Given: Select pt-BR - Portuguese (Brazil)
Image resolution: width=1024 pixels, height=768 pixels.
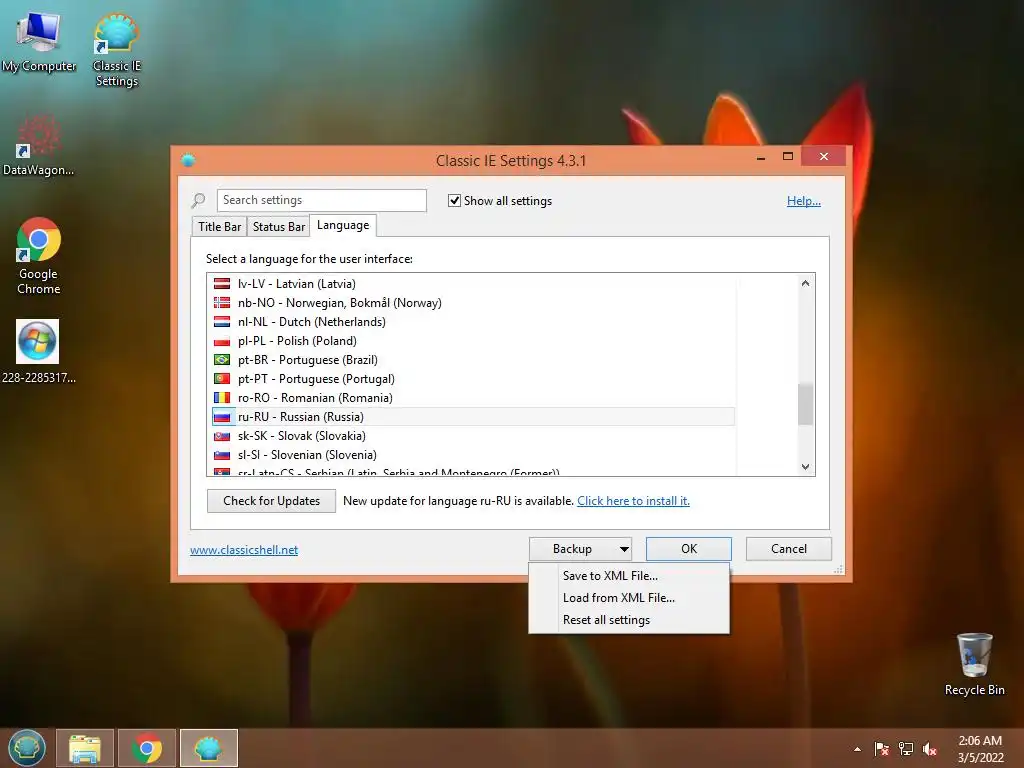Looking at the screenshot, I should (x=473, y=360).
